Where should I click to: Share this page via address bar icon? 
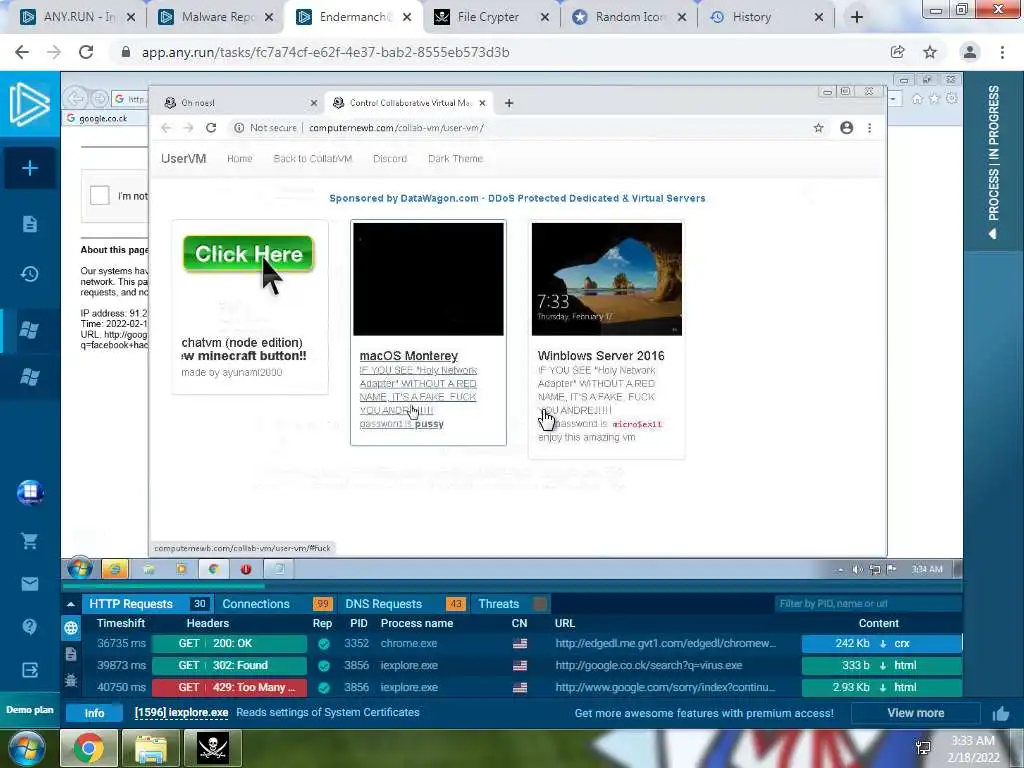pyautogui.click(x=897, y=52)
